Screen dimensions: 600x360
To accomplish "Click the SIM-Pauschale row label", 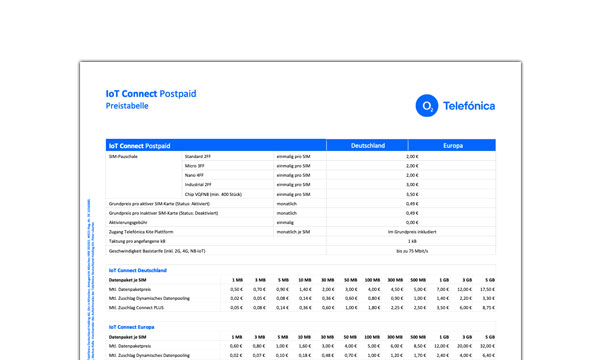I will click(x=123, y=156).
